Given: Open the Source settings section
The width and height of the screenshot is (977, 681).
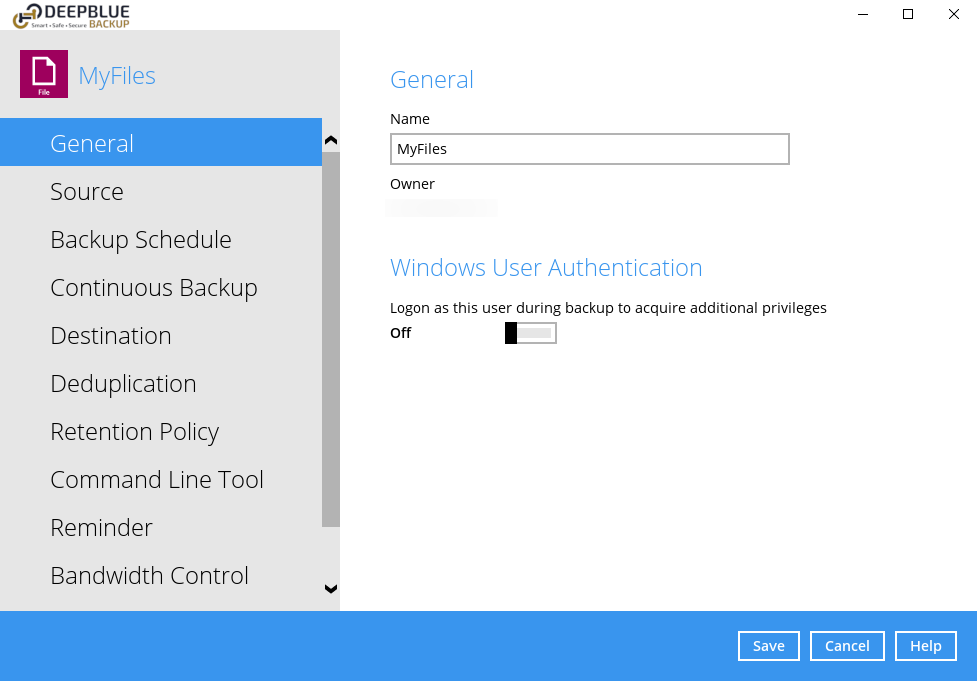Looking at the screenshot, I should coord(87,192).
